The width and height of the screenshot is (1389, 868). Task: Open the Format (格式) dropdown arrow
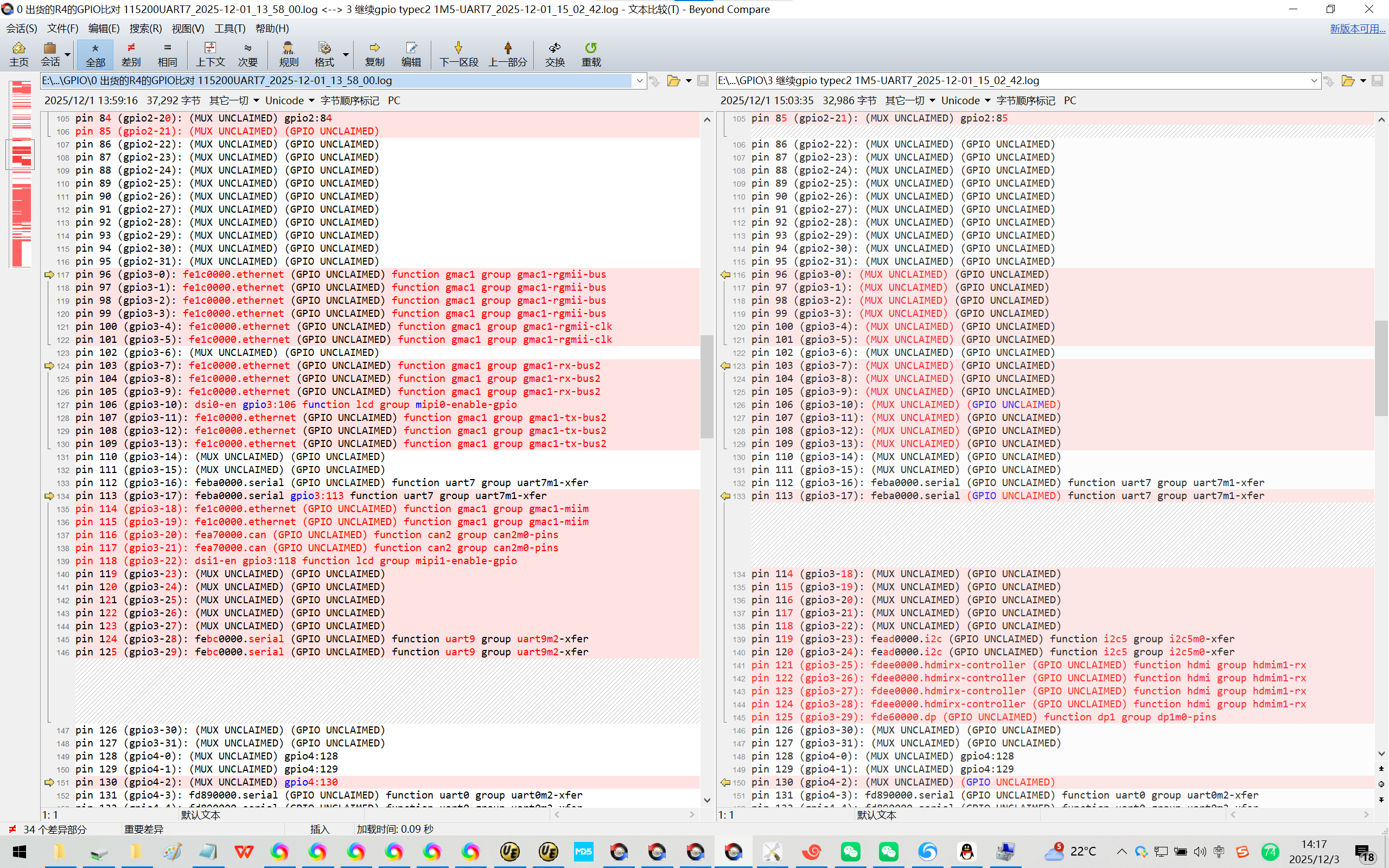coord(346,55)
